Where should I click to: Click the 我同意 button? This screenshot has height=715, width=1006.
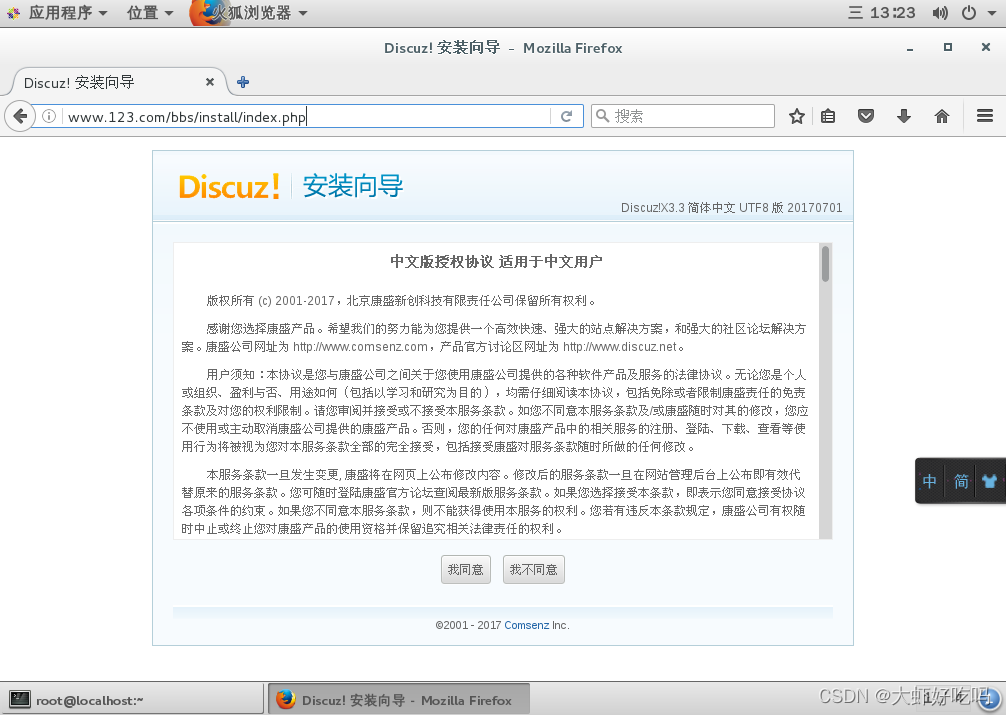coord(466,569)
